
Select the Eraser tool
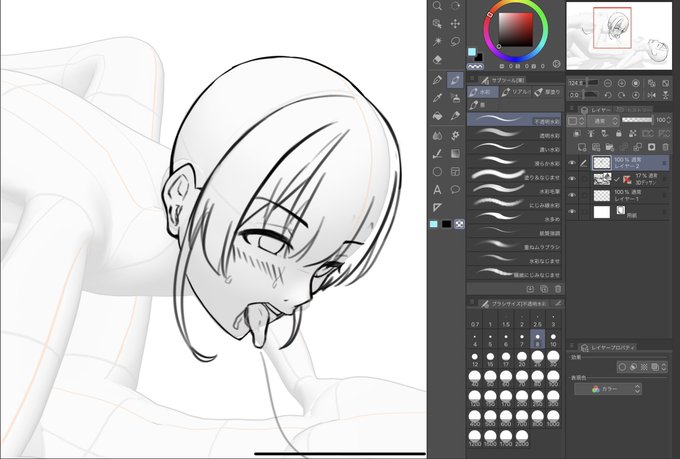pos(437,59)
